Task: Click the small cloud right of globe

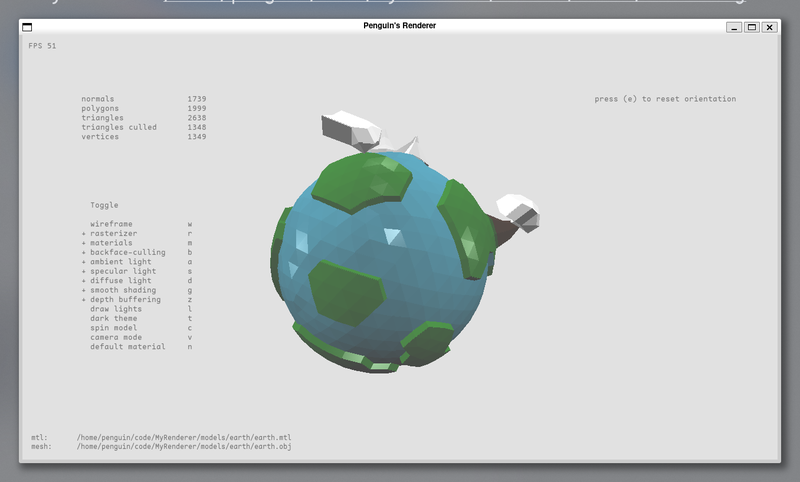Action: point(519,212)
